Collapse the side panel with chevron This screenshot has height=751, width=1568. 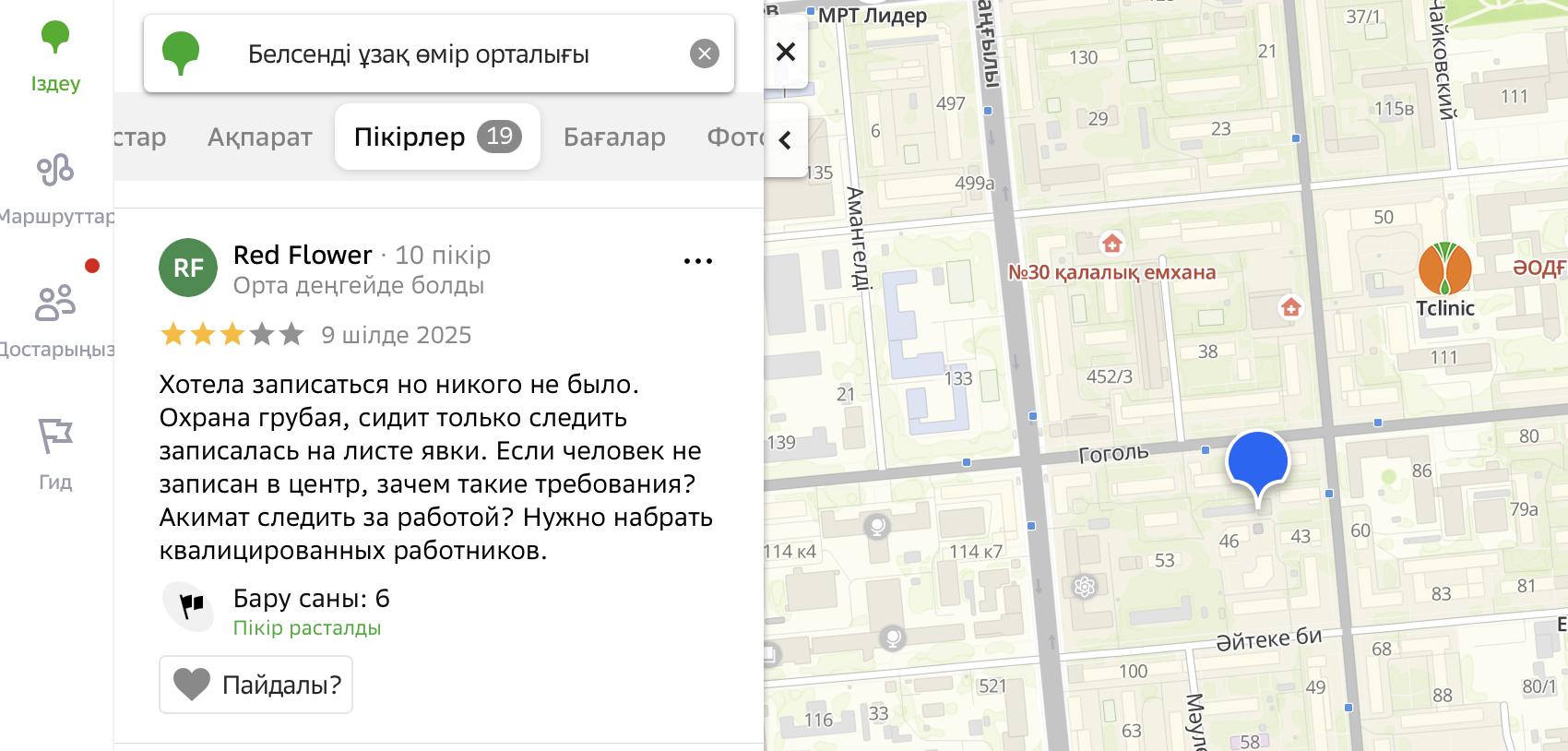click(786, 140)
